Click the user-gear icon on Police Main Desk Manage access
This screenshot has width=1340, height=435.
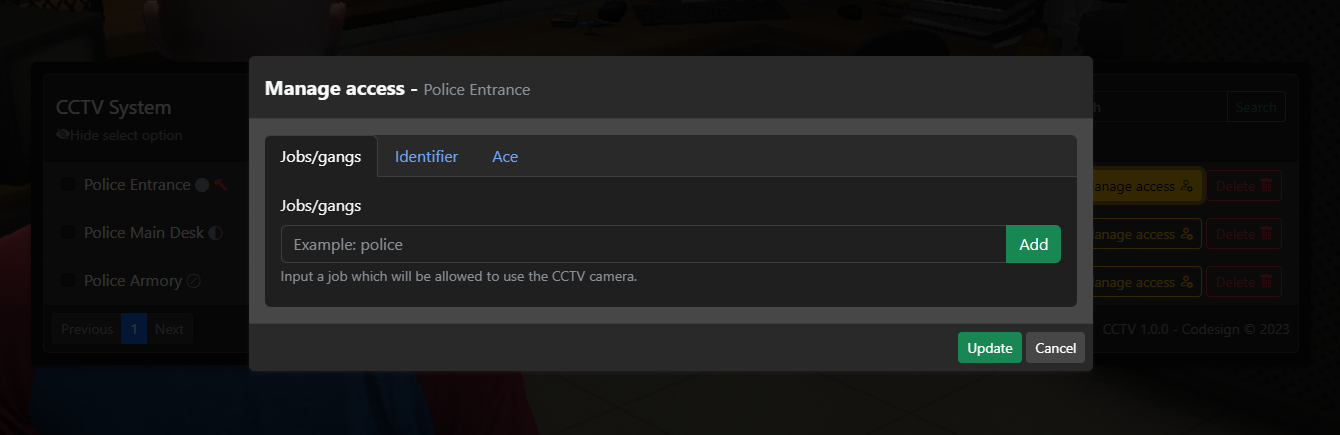click(x=1187, y=234)
